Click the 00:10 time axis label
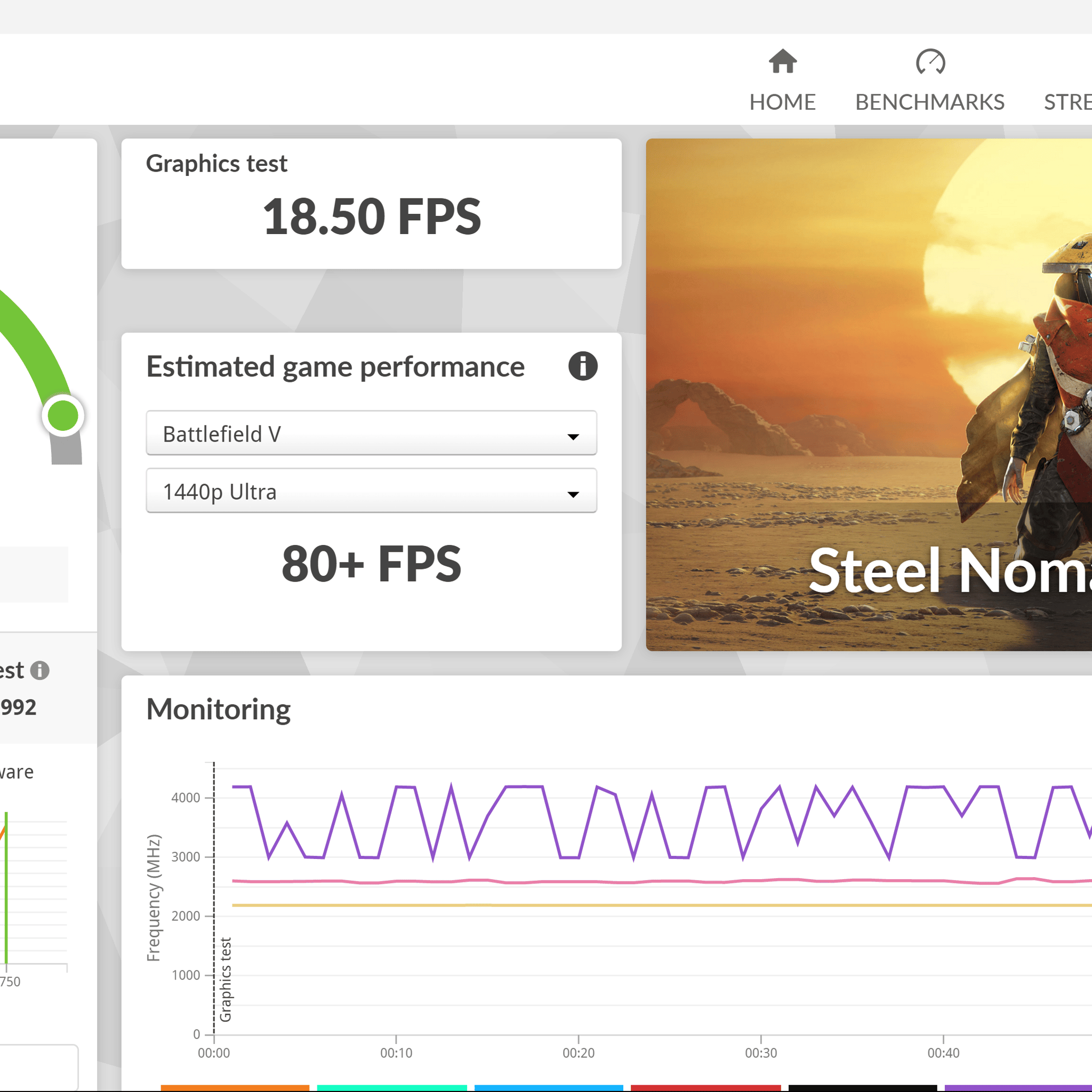 pyautogui.click(x=396, y=1053)
